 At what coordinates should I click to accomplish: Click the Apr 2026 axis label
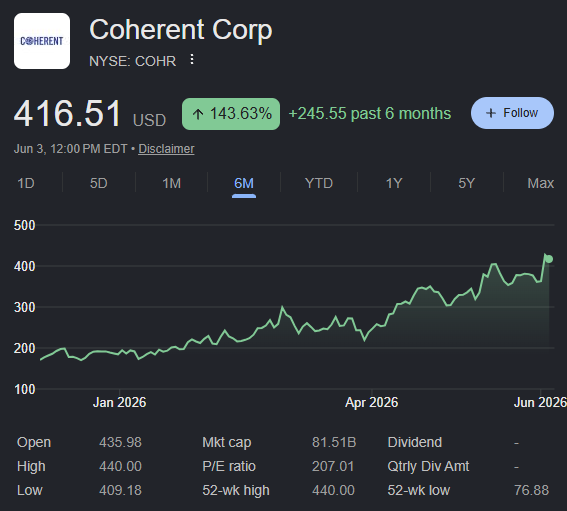tap(371, 403)
